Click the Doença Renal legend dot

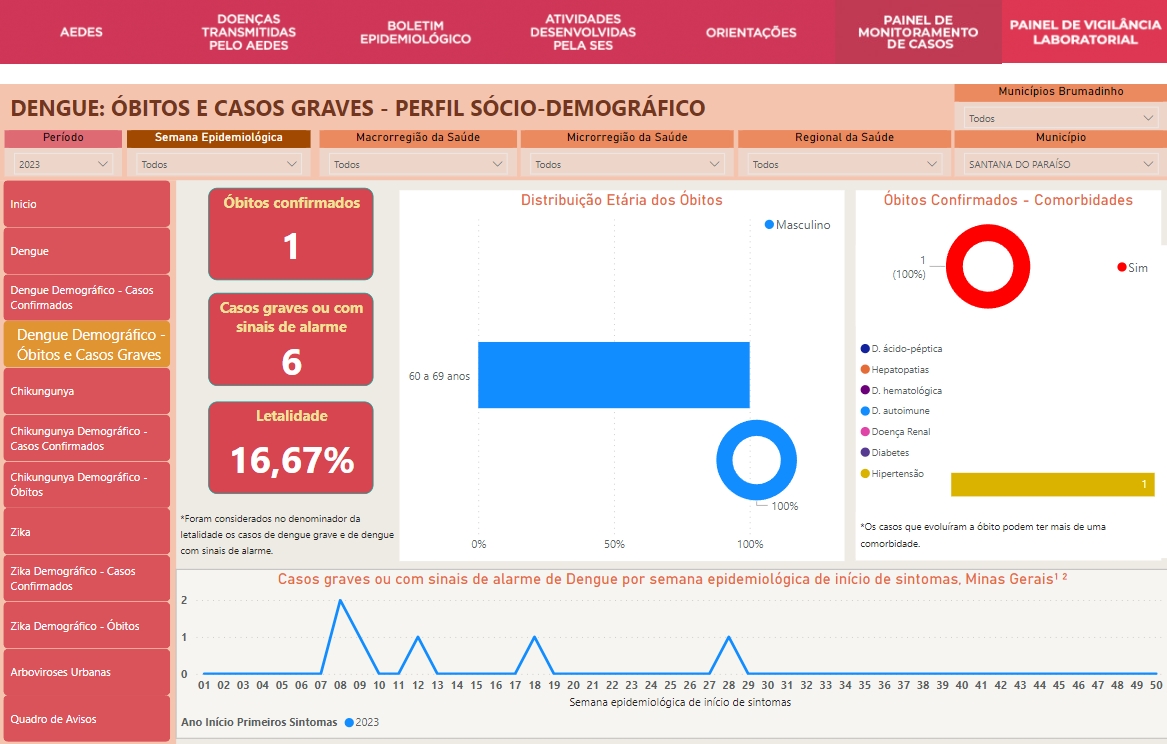point(864,432)
